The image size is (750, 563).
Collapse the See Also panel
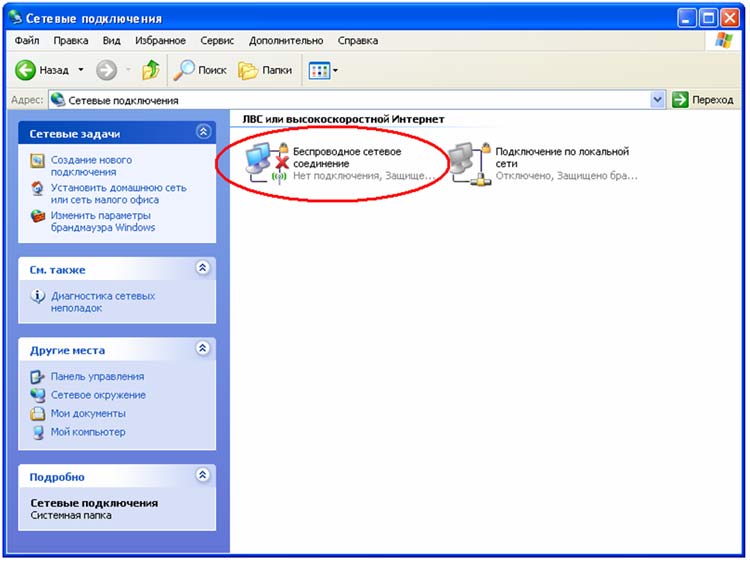(204, 269)
